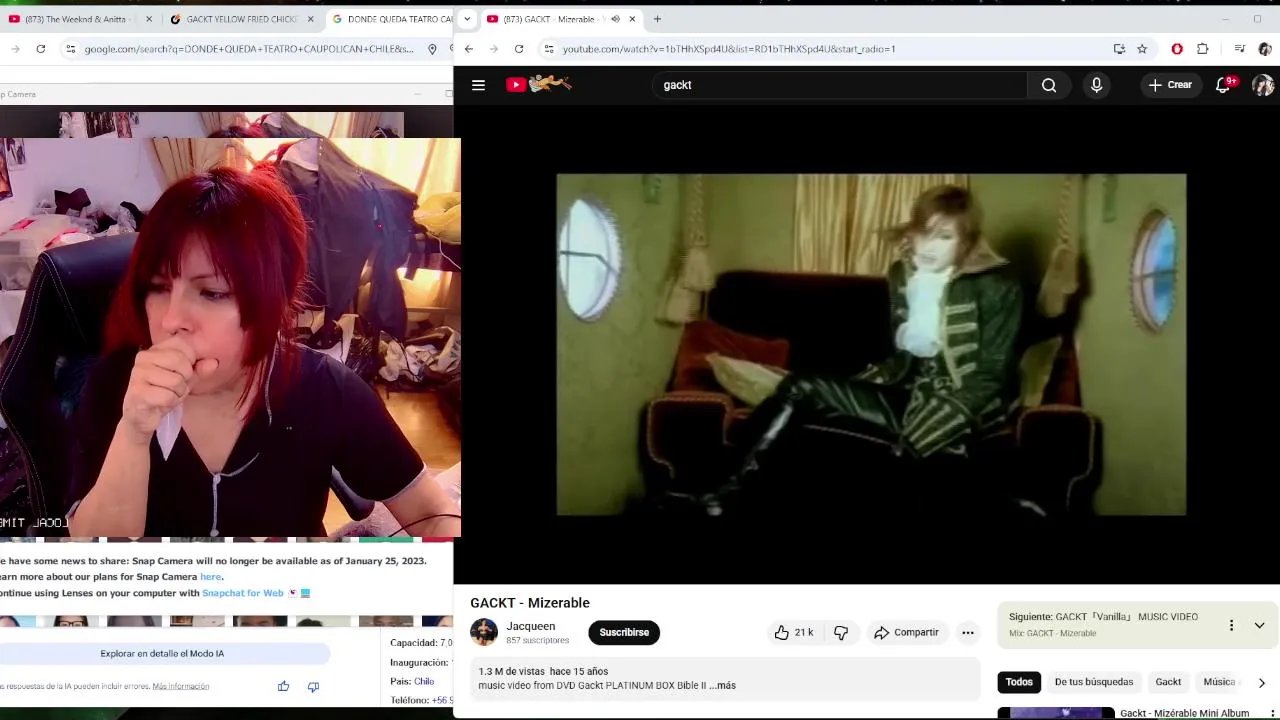Open YouTube notifications bell
The height and width of the screenshot is (720, 1280).
point(1223,85)
